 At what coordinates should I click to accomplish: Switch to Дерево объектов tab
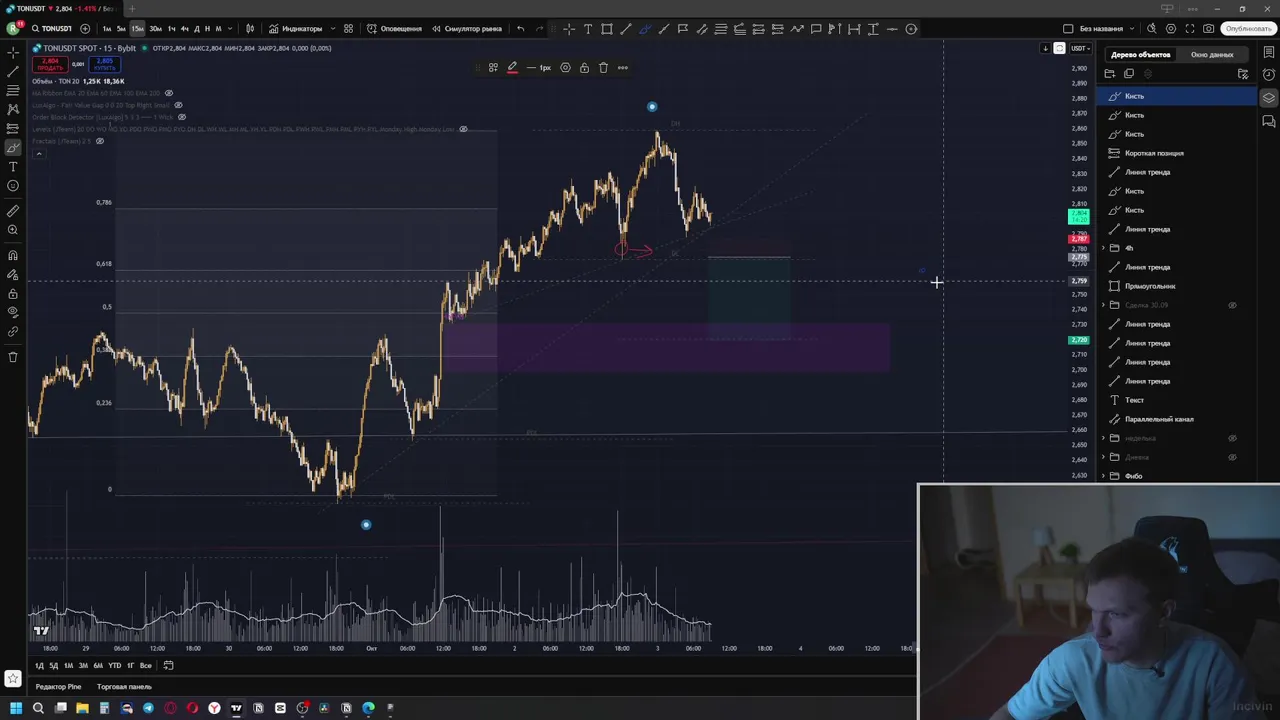(x=1140, y=54)
